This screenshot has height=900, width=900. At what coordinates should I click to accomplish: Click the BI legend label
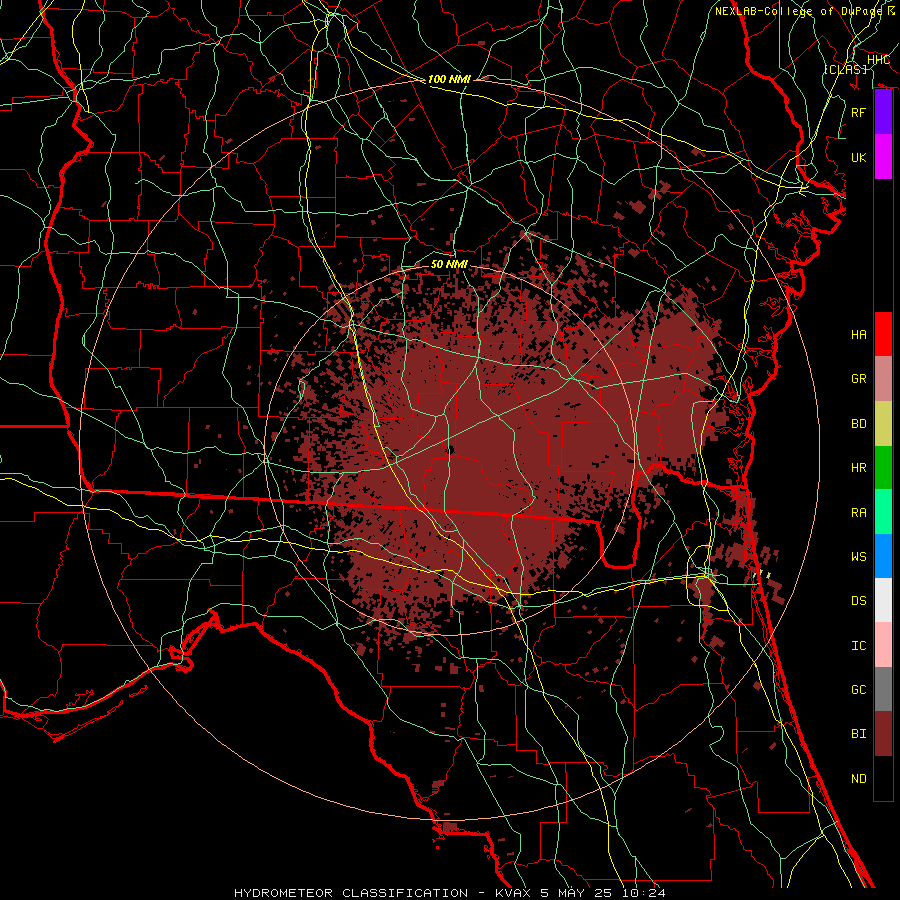click(859, 734)
